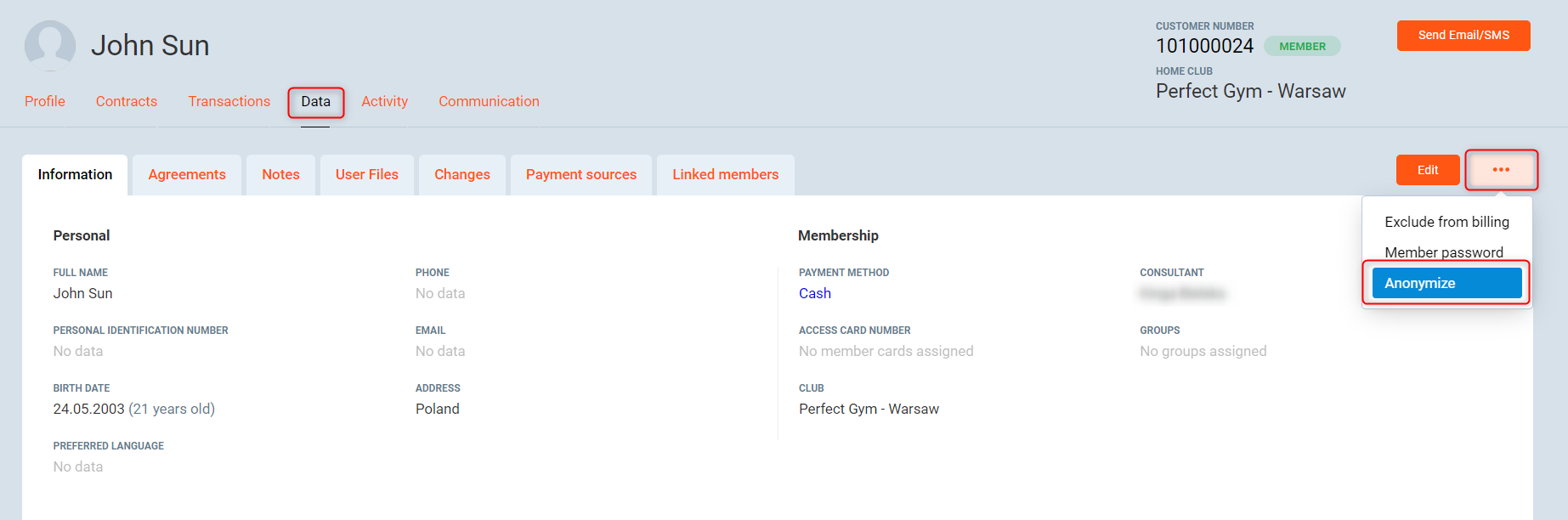The width and height of the screenshot is (1568, 520).
Task: Go to the Transactions tab
Action: tap(229, 101)
